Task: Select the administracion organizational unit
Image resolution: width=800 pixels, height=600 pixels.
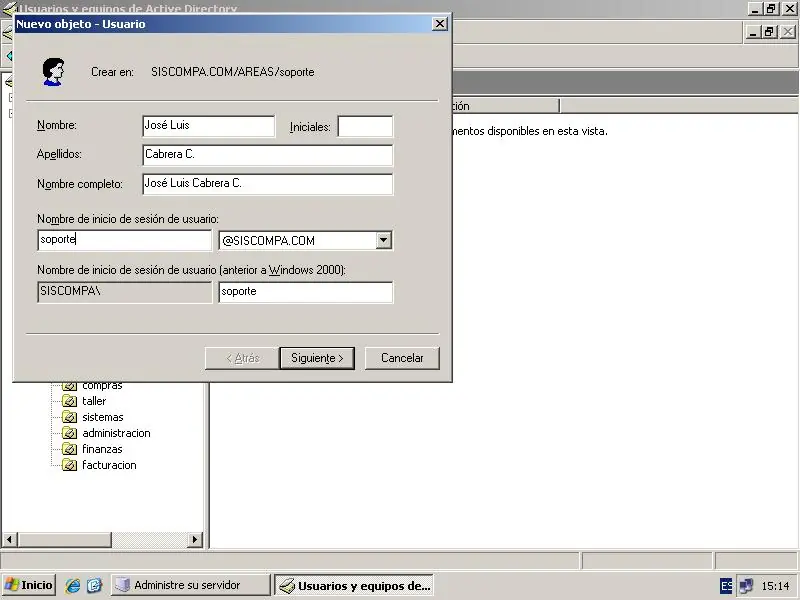Action: [116, 433]
